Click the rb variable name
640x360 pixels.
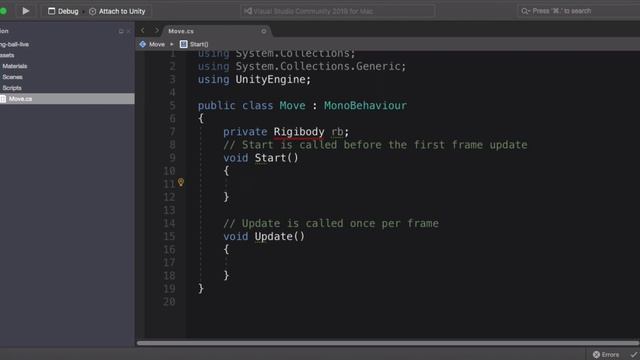(337, 132)
